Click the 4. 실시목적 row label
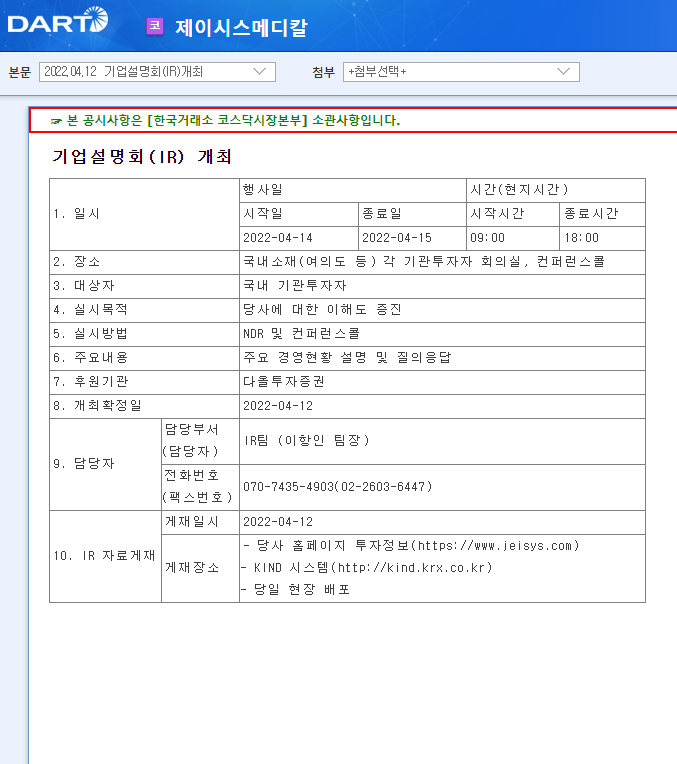Screen dimensions: 677x764 coord(144,310)
